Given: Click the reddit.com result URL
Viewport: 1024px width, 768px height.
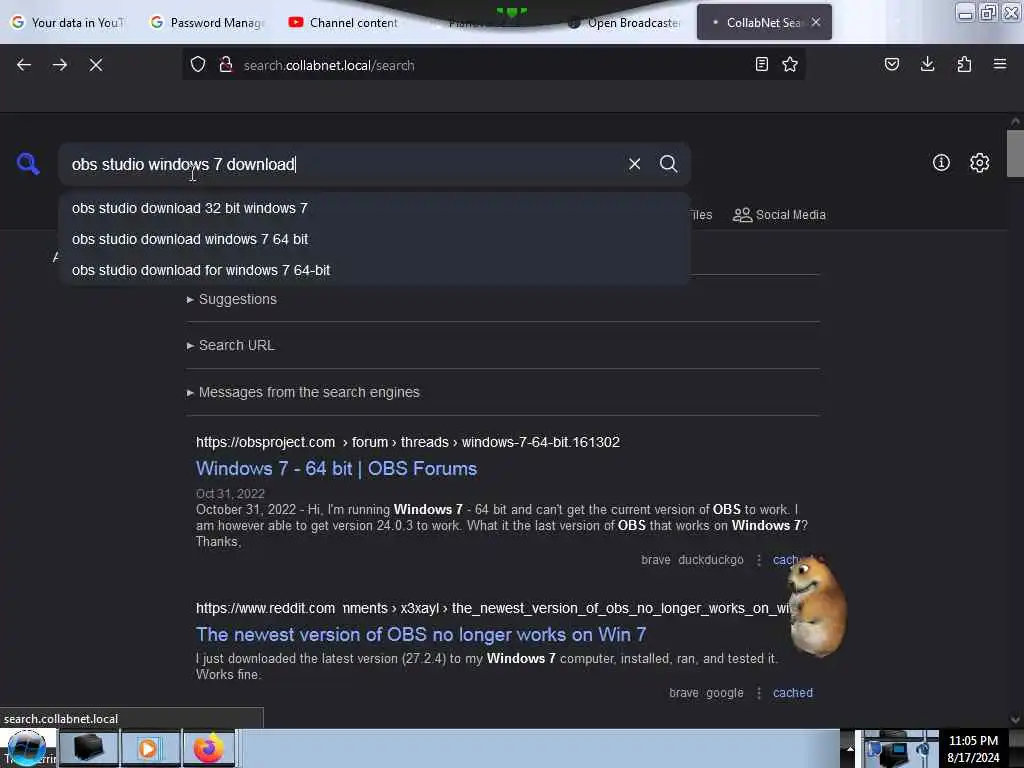Looking at the screenshot, I should click(492, 609).
